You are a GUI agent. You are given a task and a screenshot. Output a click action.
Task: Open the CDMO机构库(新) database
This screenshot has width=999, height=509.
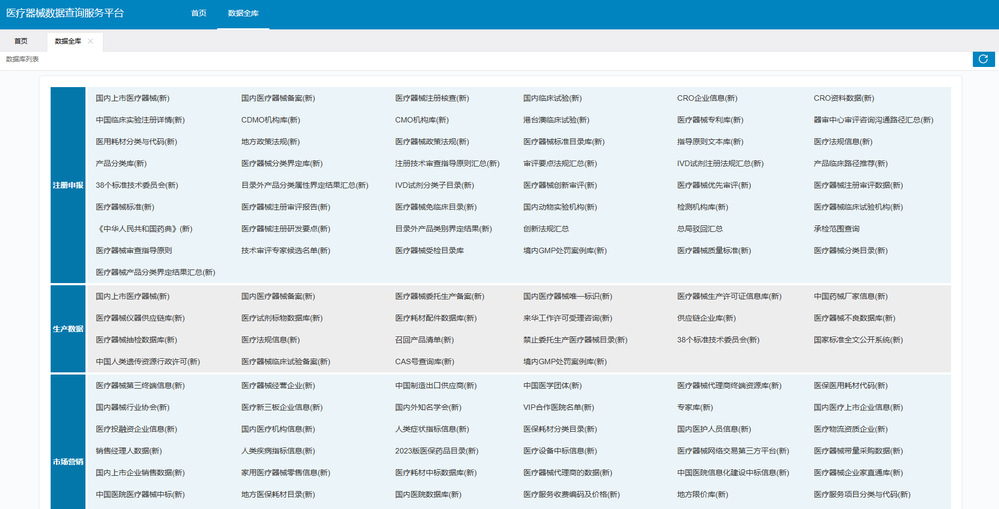coord(271,120)
